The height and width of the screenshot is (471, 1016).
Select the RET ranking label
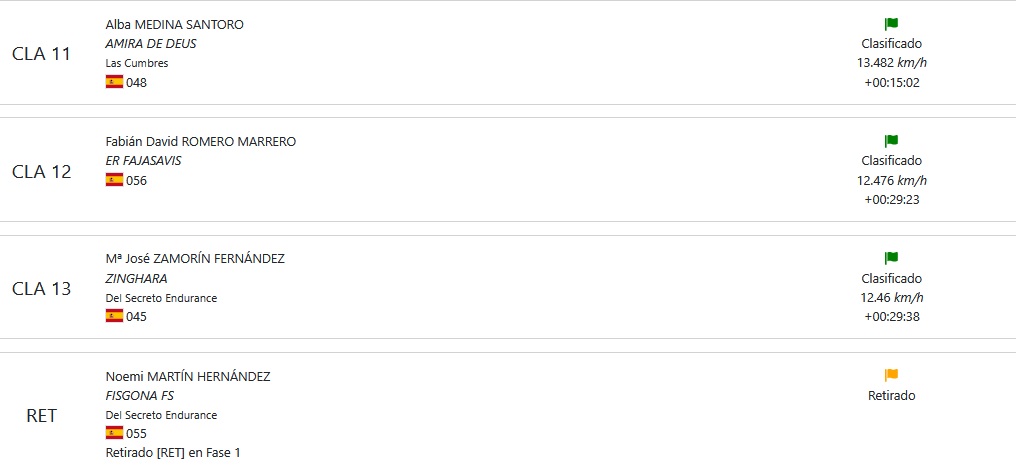(x=41, y=416)
